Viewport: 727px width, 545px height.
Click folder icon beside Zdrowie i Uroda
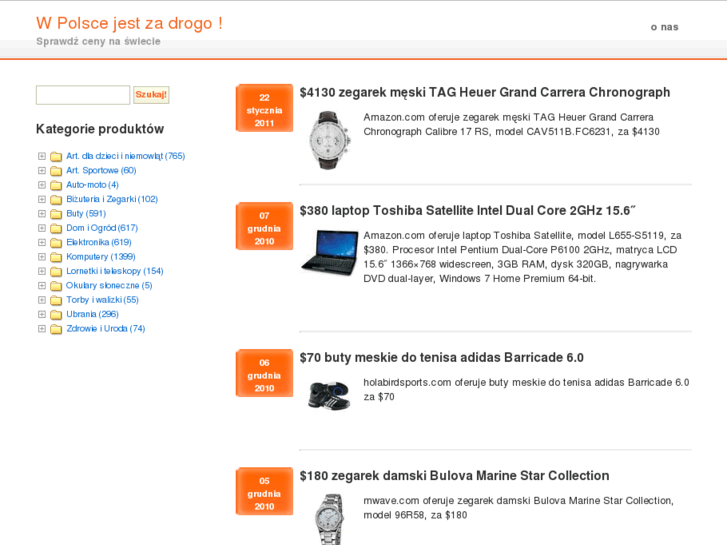point(56,329)
